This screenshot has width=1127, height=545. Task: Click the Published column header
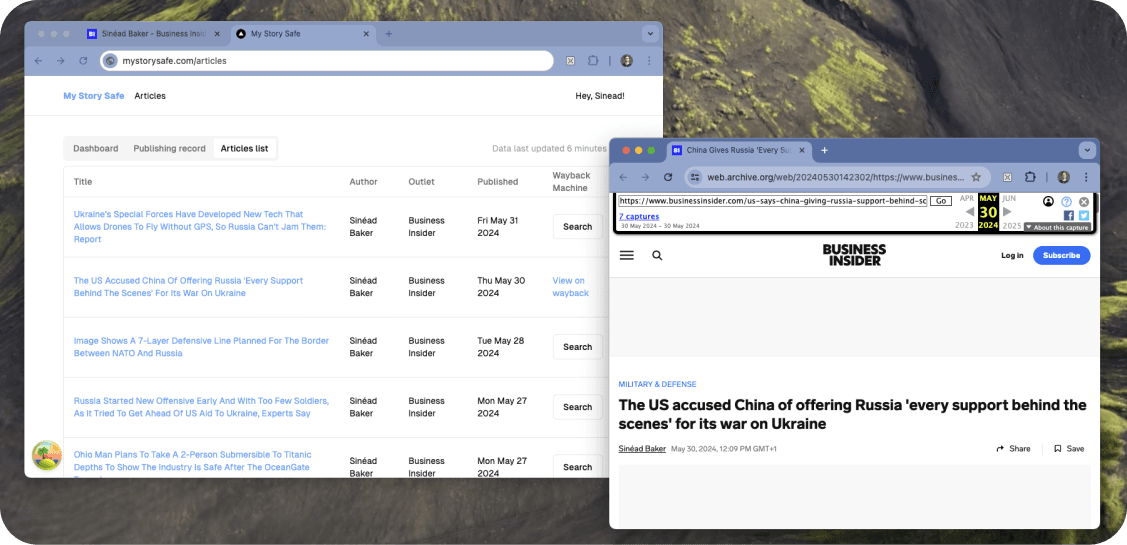coord(497,182)
